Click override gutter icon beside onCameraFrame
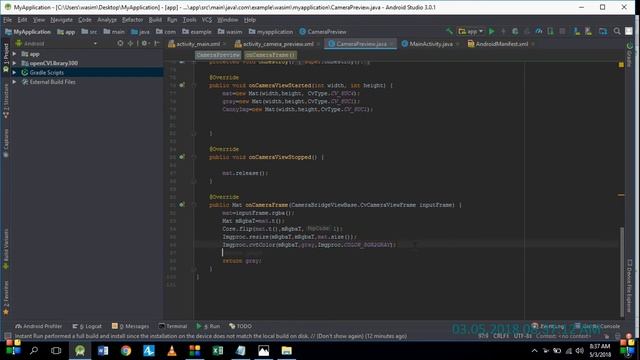Viewport: 640px width, 360px height. [182, 204]
